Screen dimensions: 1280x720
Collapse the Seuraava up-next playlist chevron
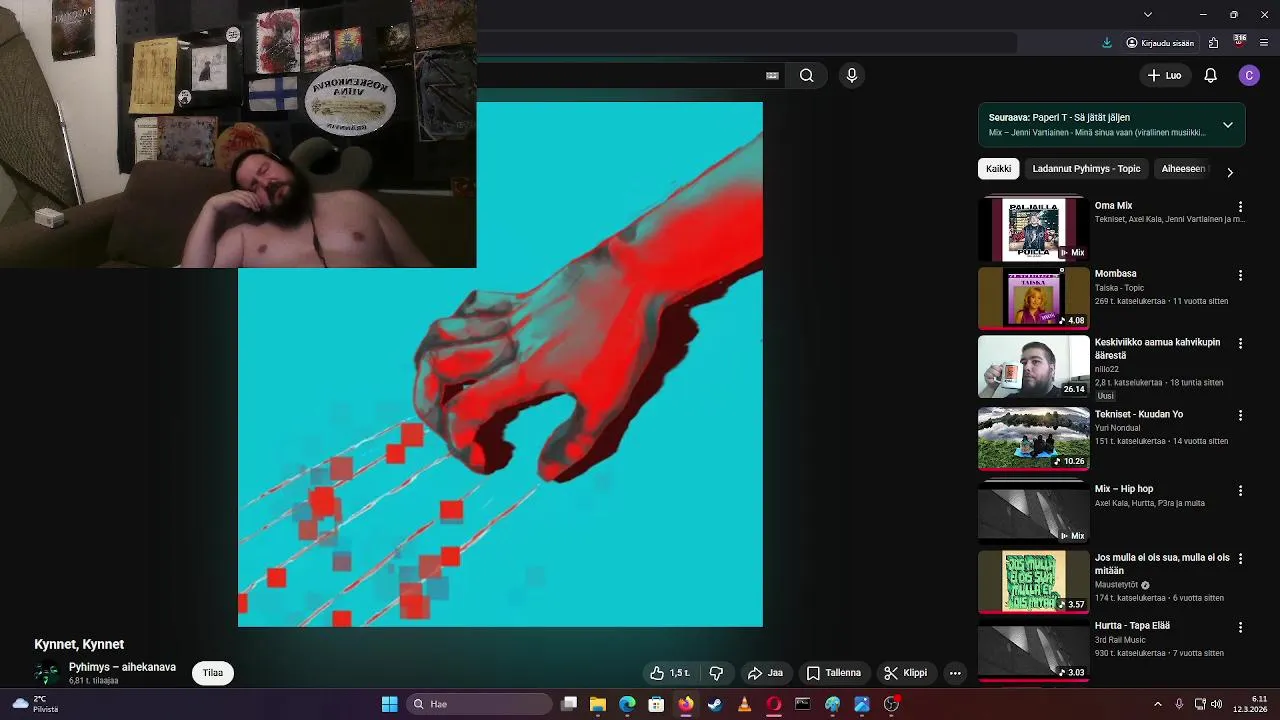pos(1227,125)
